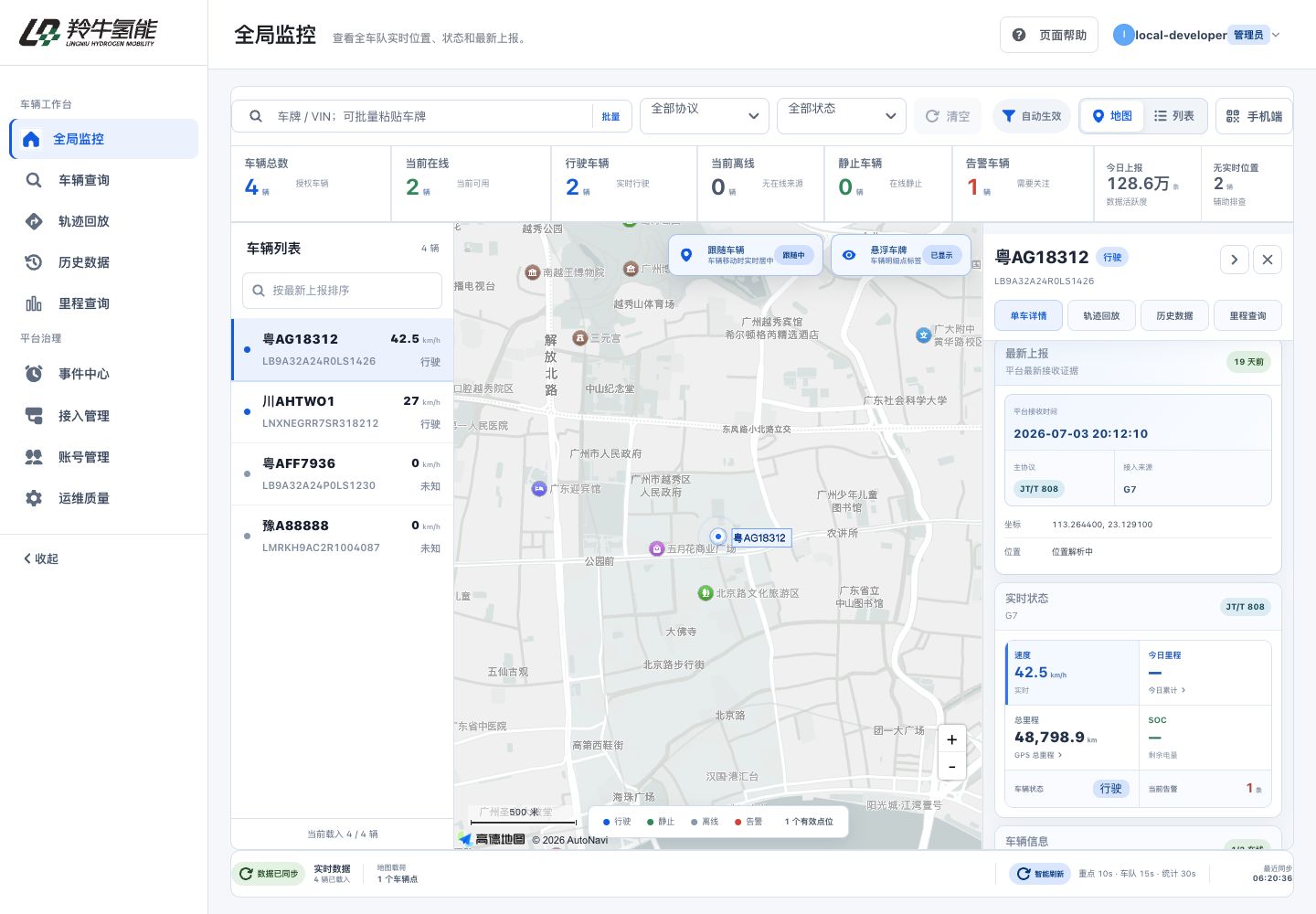Screen dimensions: 1316x914
Task: Open 账号管理 users icon in sidebar
Action: 34,457
